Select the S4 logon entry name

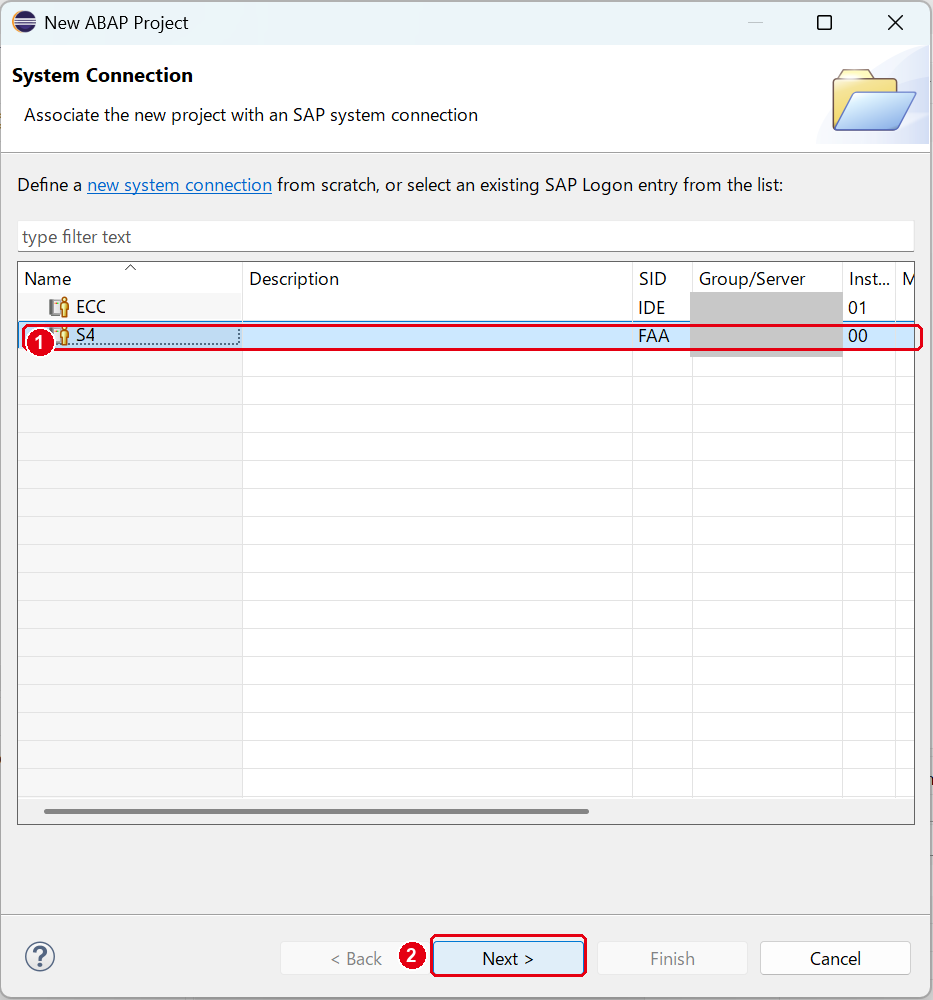tap(85, 335)
